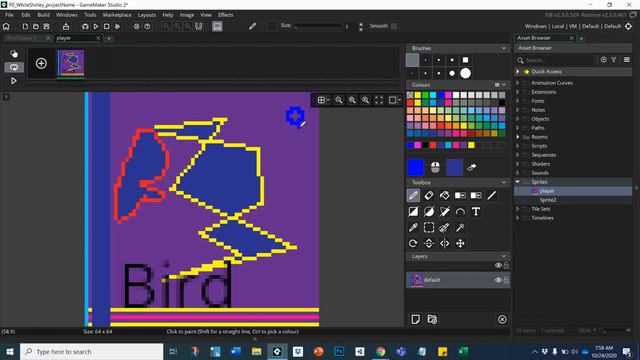Toggle loop animation button

[14, 67]
